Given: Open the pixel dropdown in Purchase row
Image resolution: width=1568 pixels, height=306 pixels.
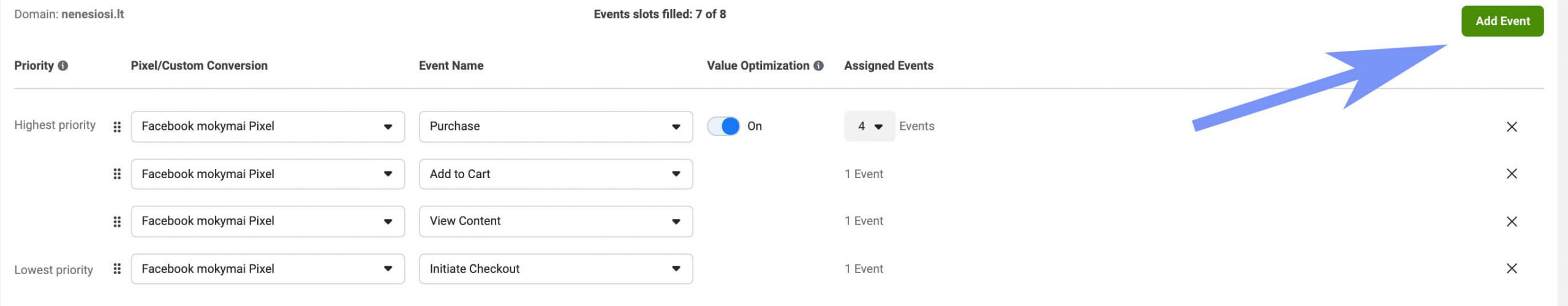Looking at the screenshot, I should (268, 127).
